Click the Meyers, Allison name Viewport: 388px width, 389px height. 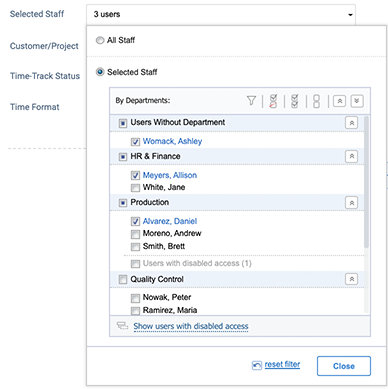coord(170,175)
